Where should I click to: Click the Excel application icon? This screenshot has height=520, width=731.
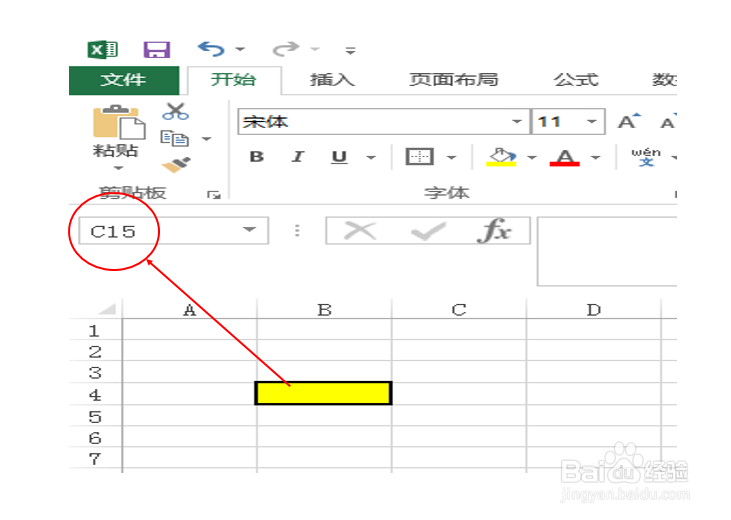103,49
